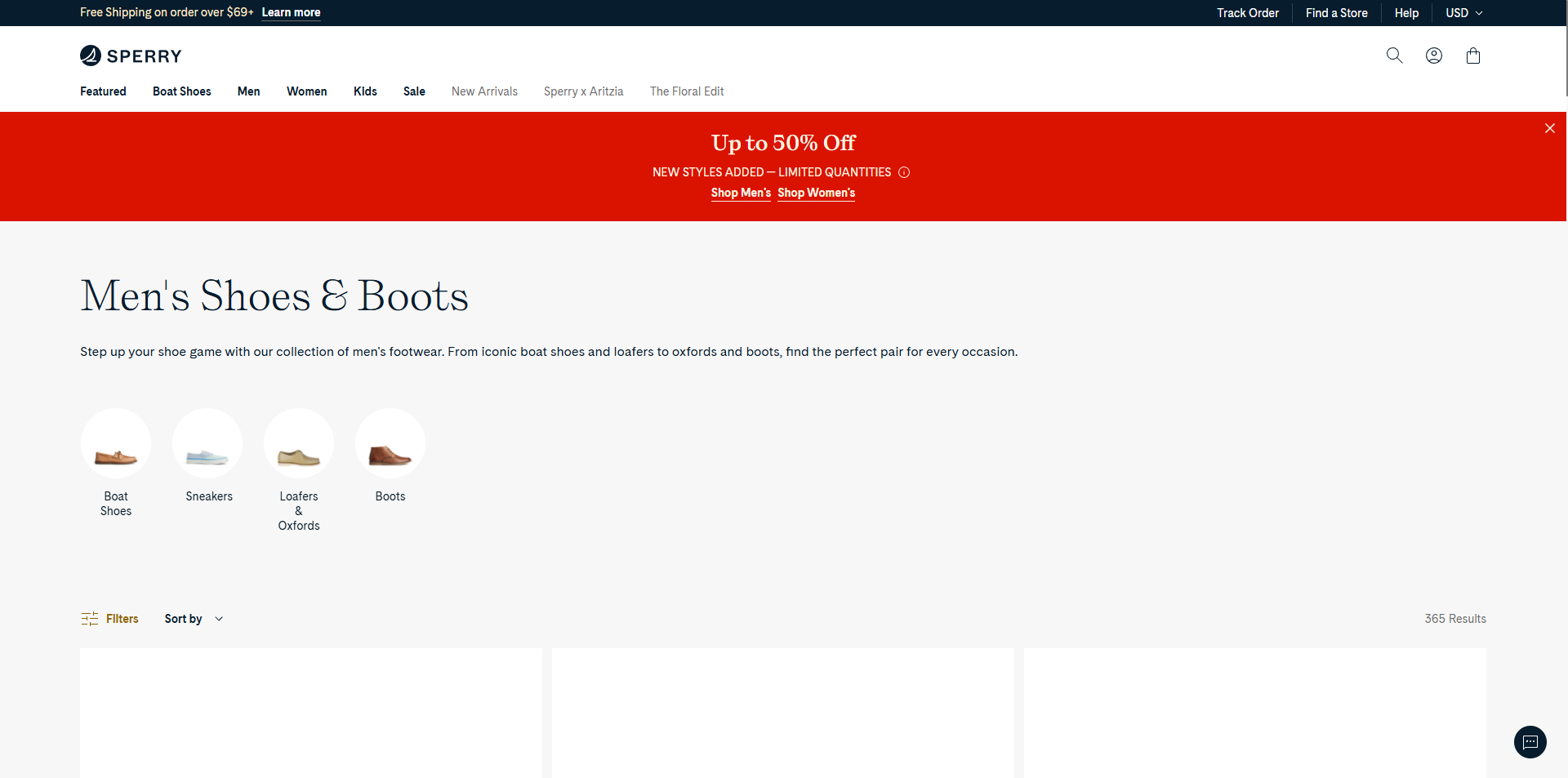The height and width of the screenshot is (778, 1568).
Task: Open the Track Order page
Action: click(x=1247, y=13)
